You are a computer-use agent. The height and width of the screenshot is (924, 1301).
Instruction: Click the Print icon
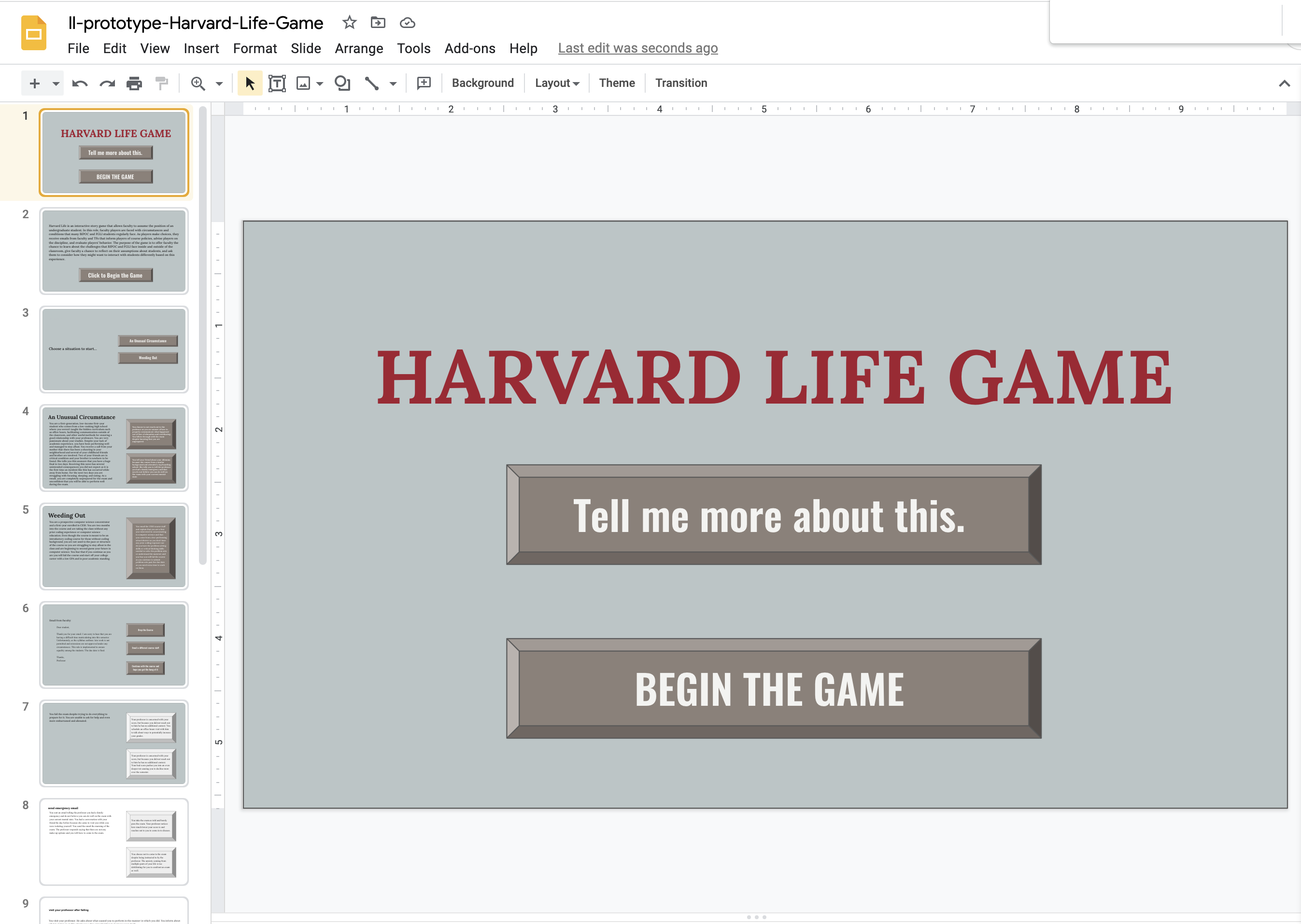(134, 84)
